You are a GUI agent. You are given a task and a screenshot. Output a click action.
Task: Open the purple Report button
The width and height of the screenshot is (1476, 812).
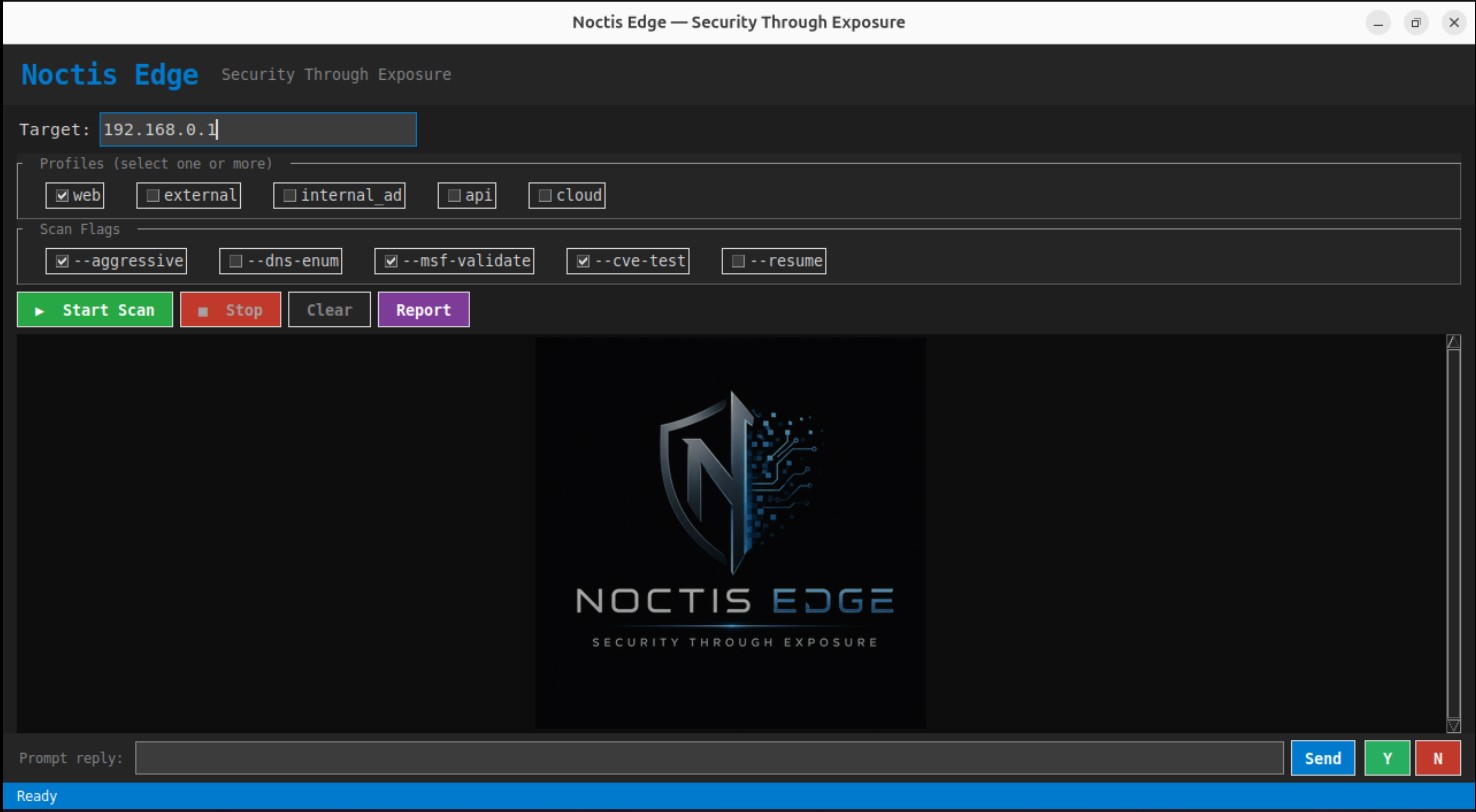(x=424, y=310)
